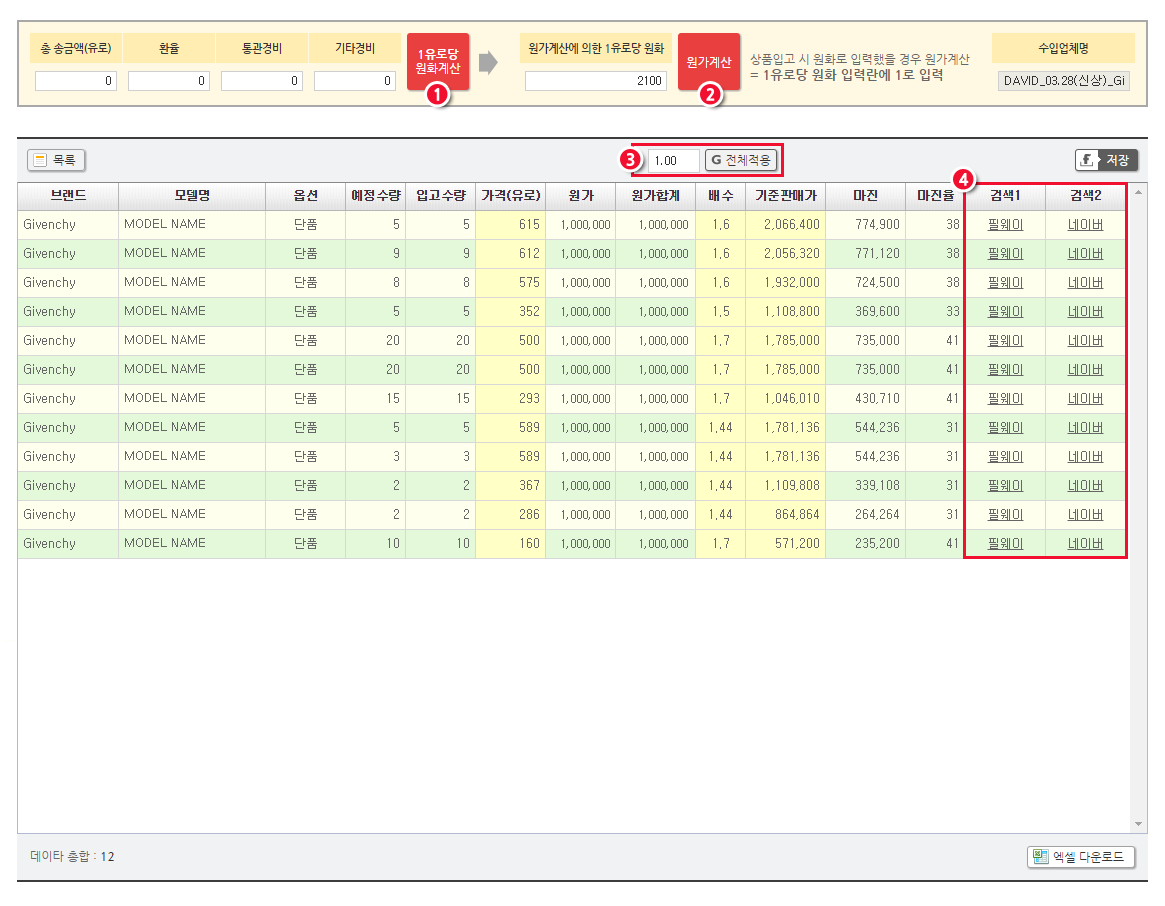Screen dimensions: 1165x906
Task: Focus the 통관경비 input field
Action: tap(262, 80)
